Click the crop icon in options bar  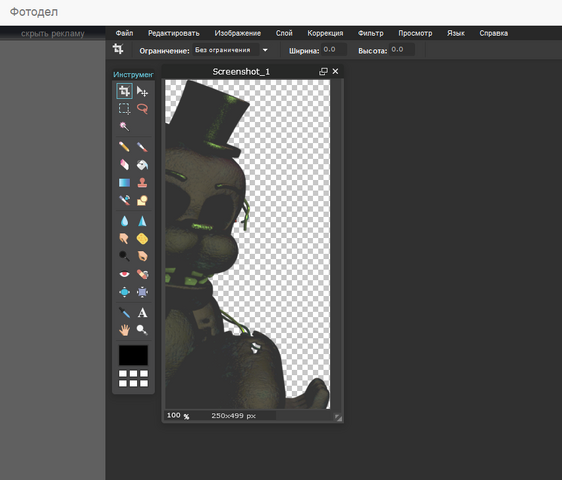(118, 49)
